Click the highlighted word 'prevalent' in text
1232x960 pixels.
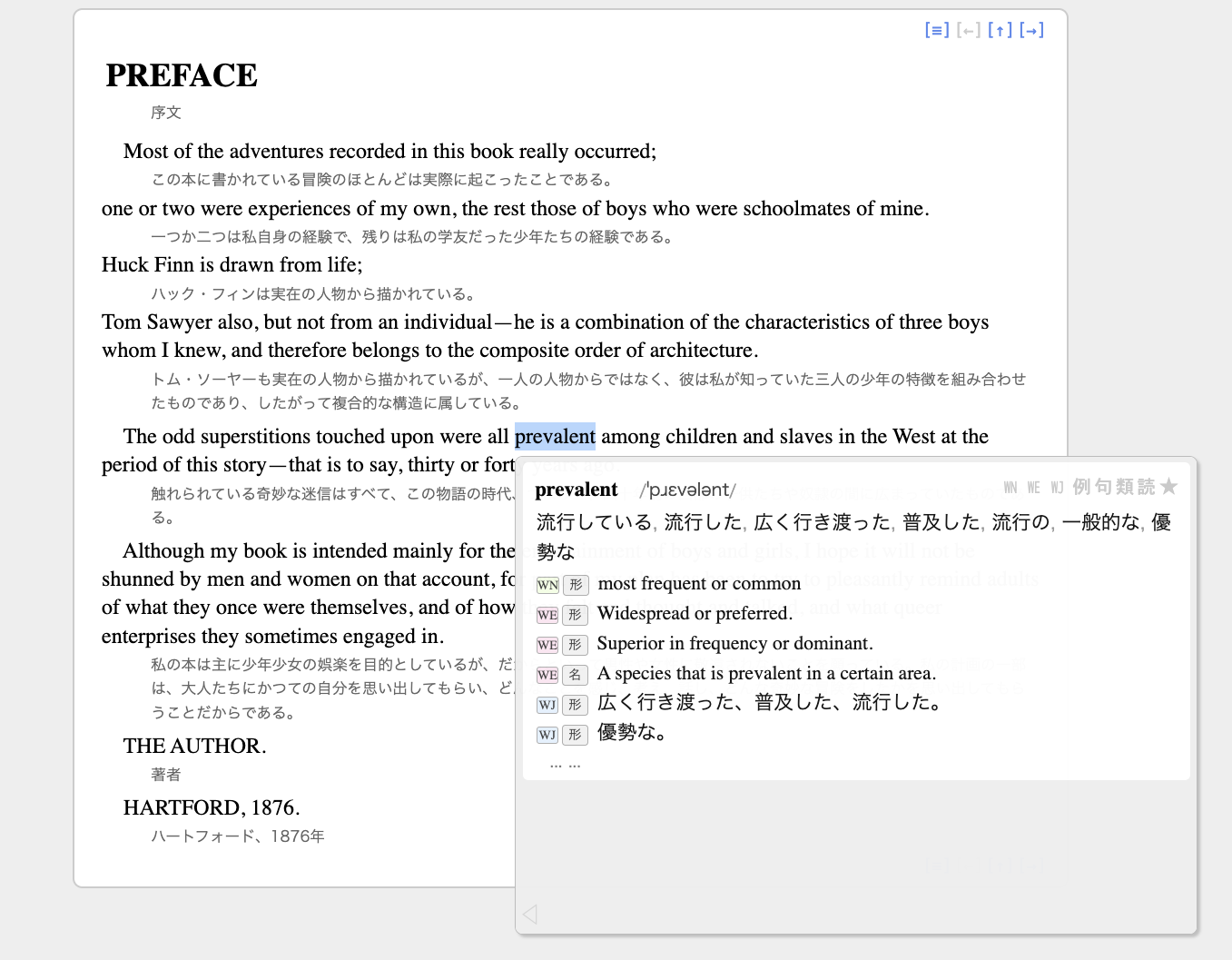[x=555, y=437]
